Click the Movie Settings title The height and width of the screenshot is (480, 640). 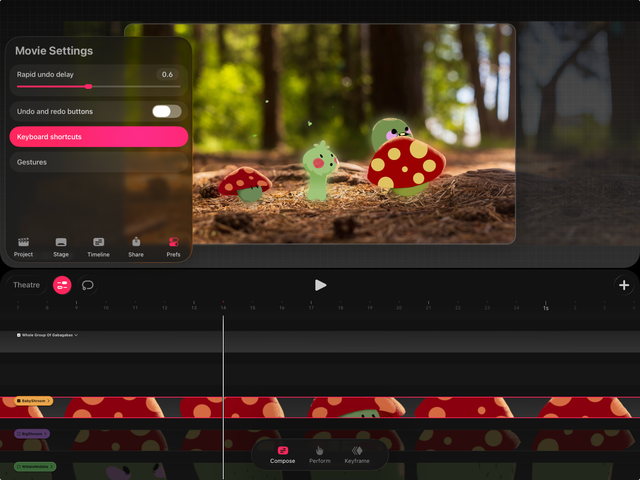54,51
